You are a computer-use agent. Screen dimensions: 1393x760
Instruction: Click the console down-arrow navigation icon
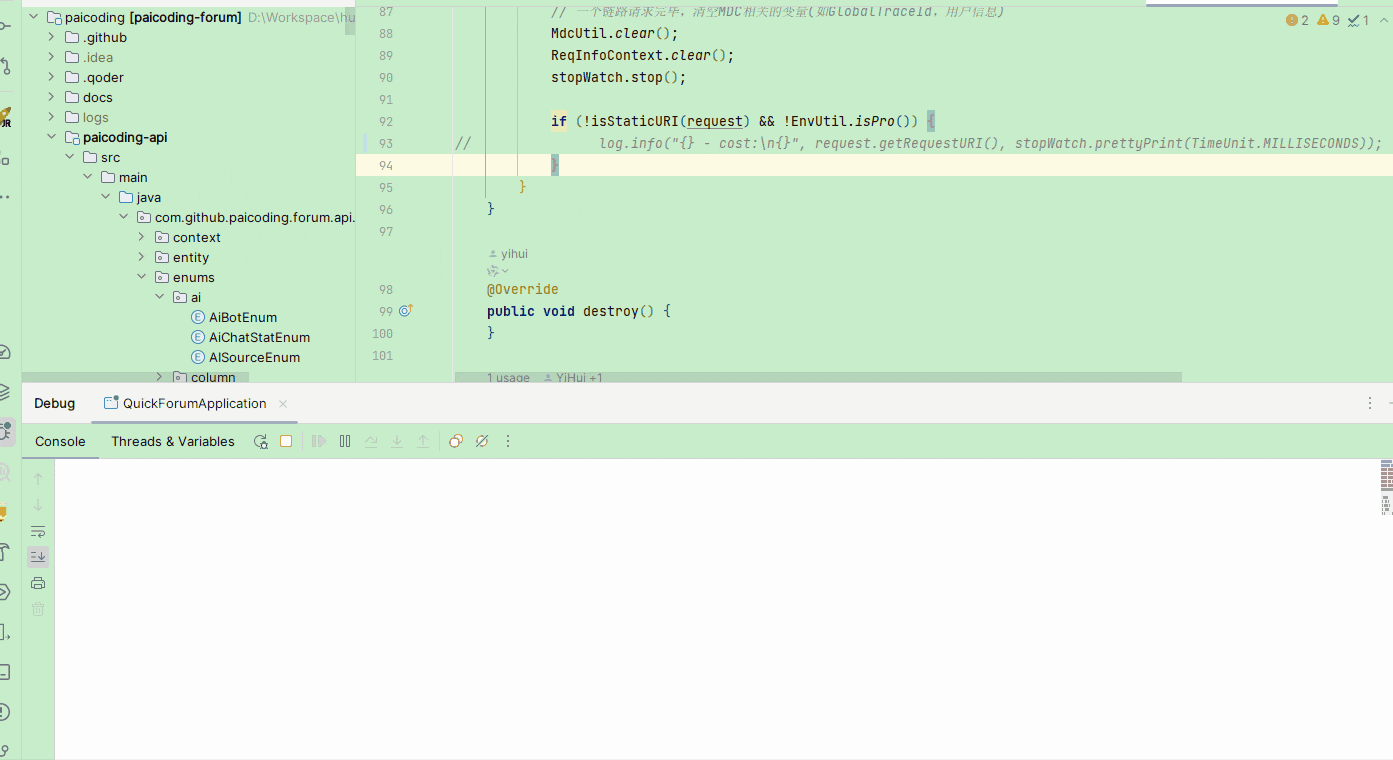[x=38, y=505]
